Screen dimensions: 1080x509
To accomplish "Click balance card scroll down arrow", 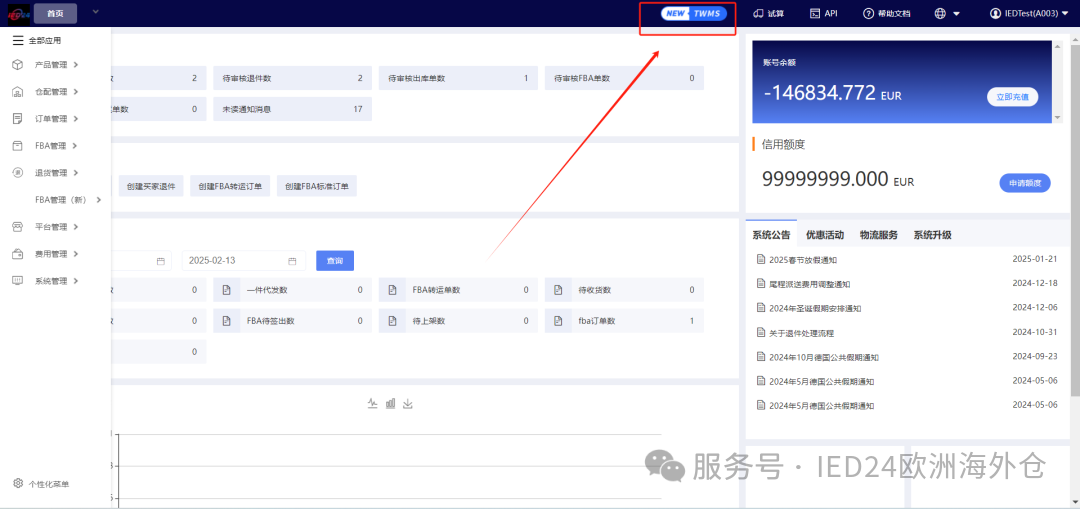I will (x=1059, y=118).
